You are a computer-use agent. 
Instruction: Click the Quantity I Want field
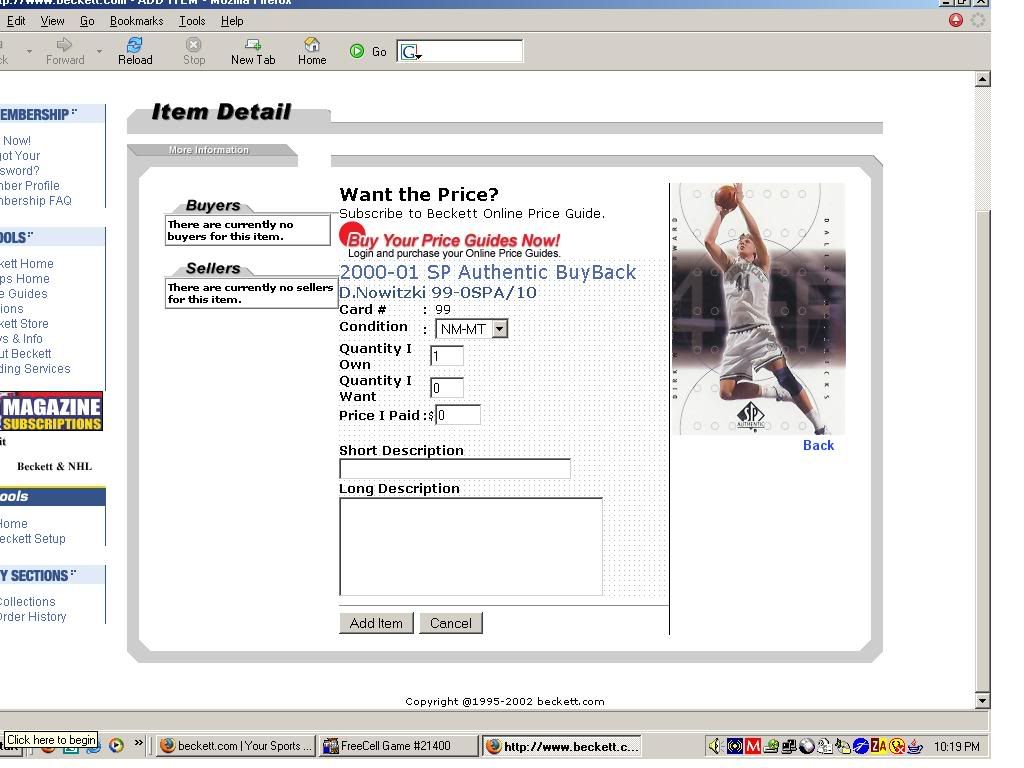447,388
